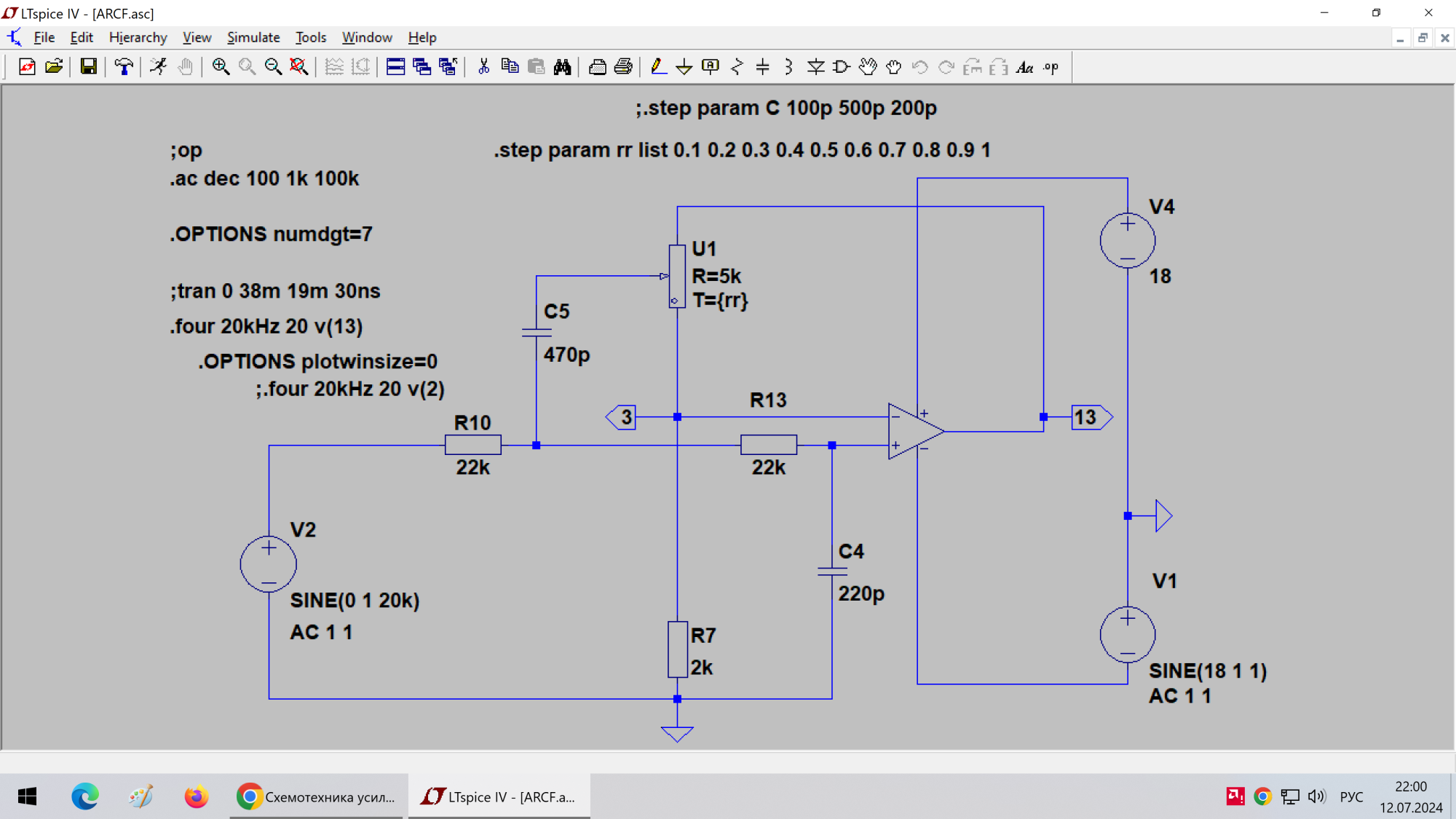Click the Text Aa toolbar button
Viewport: 1456px width, 819px height.
(x=1024, y=67)
